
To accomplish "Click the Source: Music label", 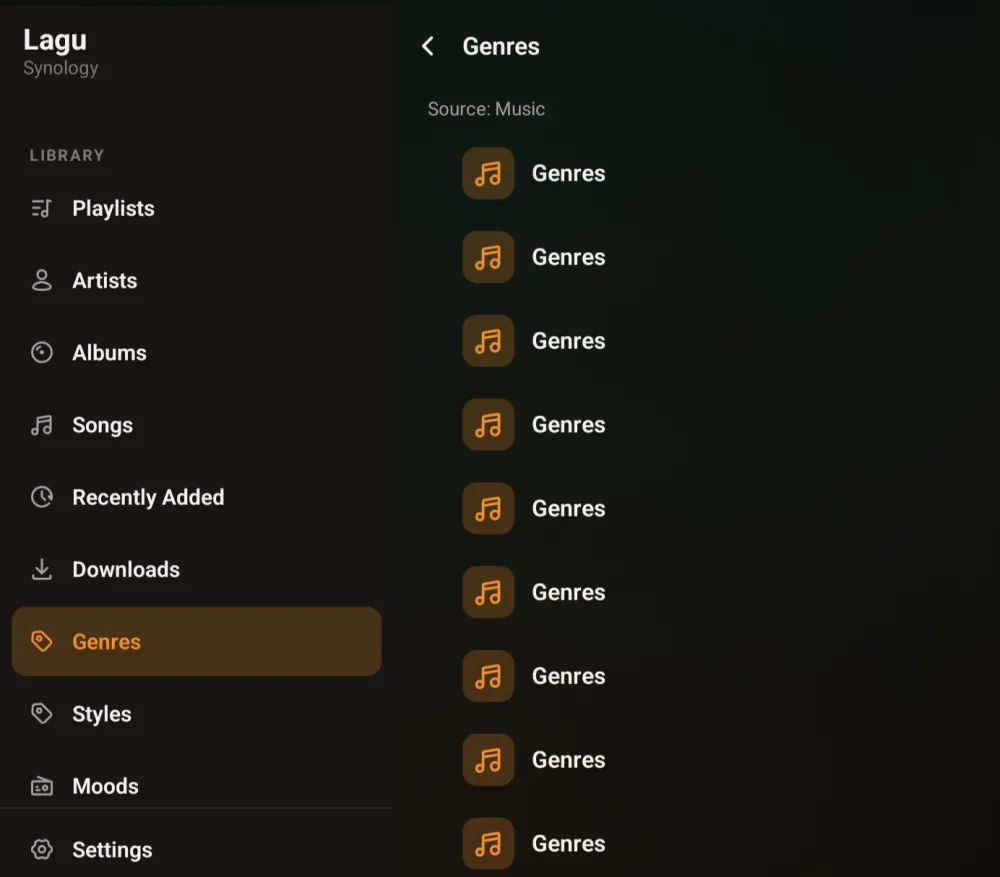I will point(486,109).
